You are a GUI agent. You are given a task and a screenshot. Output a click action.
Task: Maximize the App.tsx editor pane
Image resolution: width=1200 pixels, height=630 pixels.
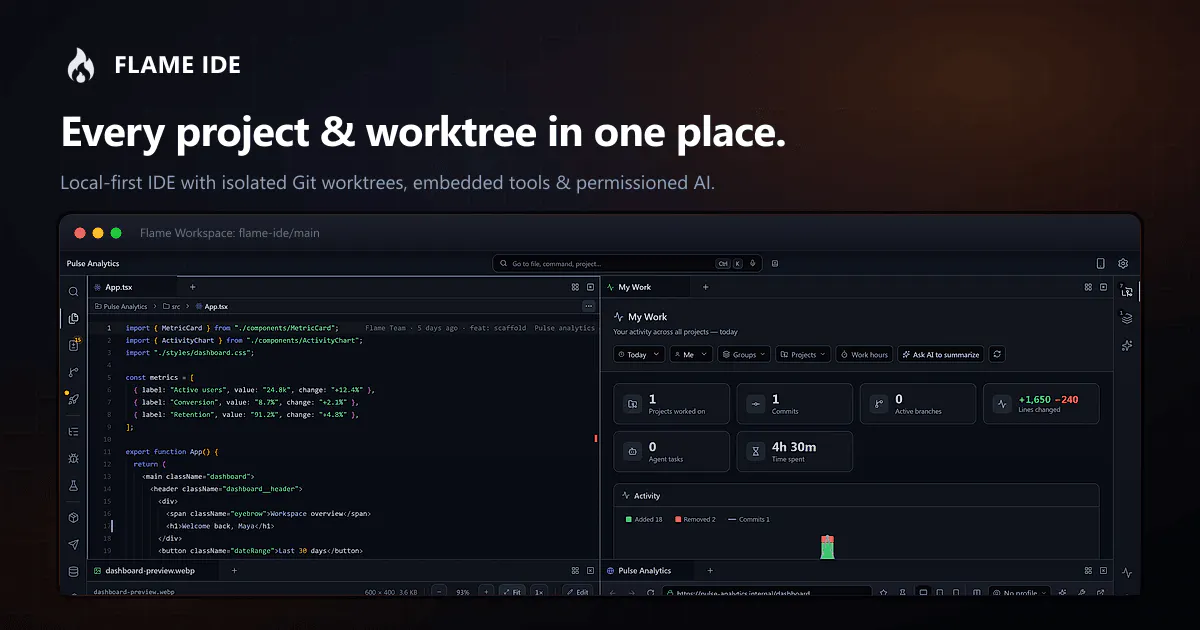(x=590, y=287)
